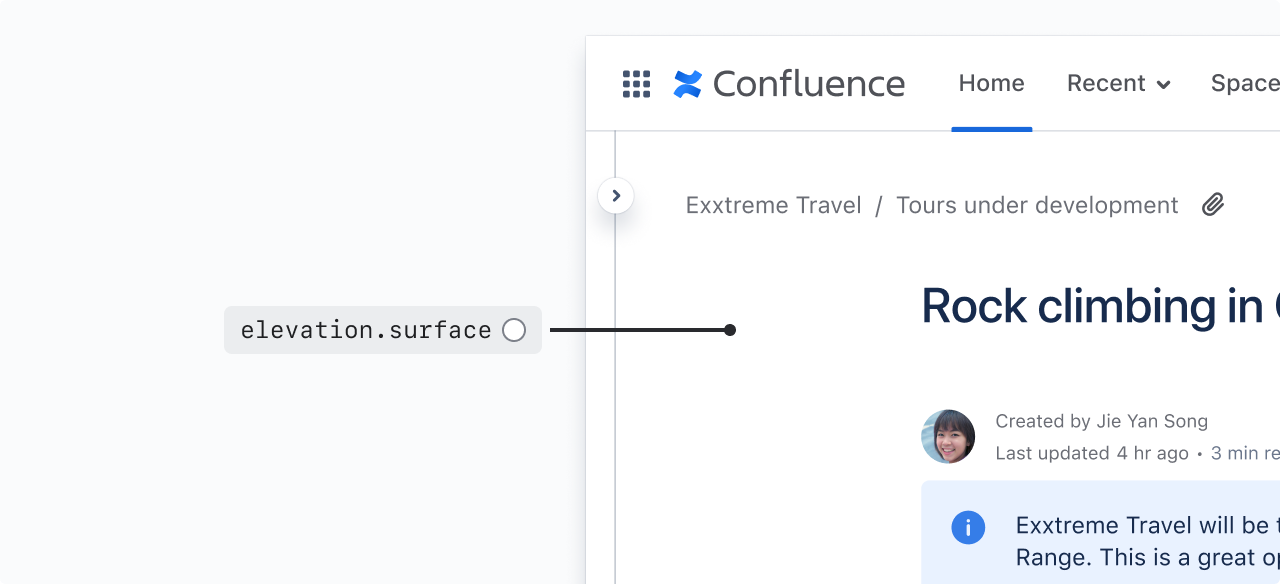The image size is (1280, 584).
Task: Expand the sidebar using the chevron button
Action: click(616, 196)
